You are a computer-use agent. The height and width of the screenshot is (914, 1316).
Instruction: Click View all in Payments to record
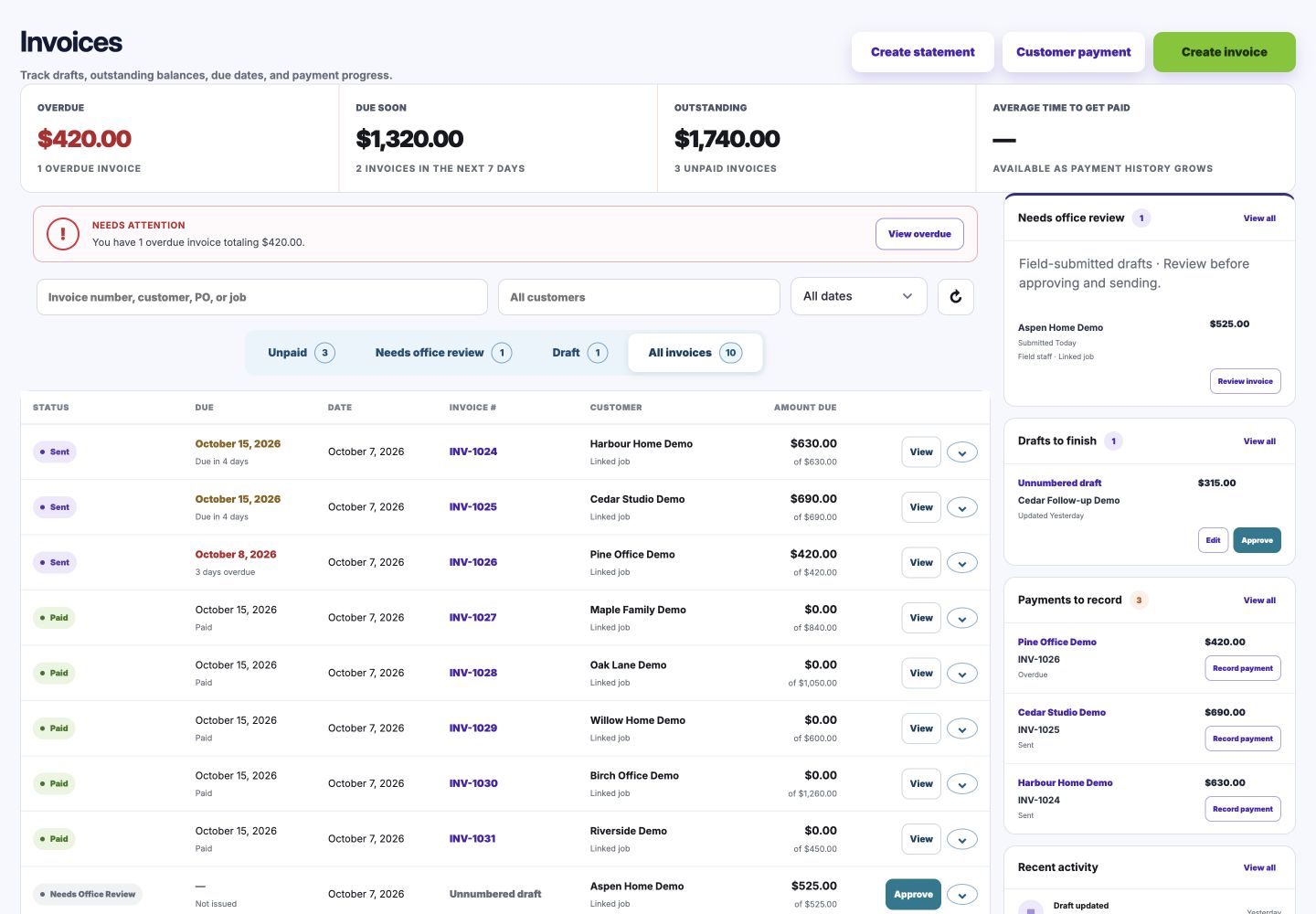coord(1259,600)
